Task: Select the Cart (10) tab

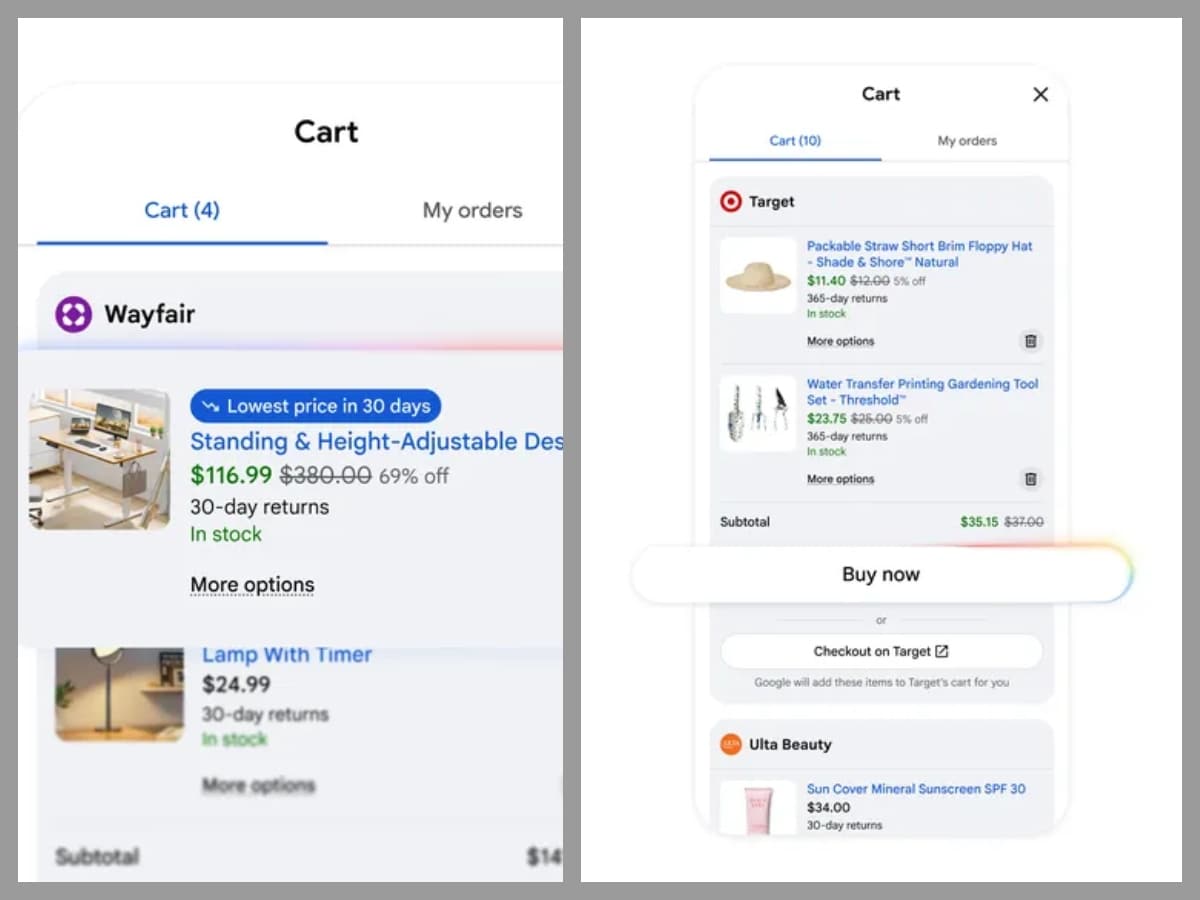Action: (x=795, y=141)
